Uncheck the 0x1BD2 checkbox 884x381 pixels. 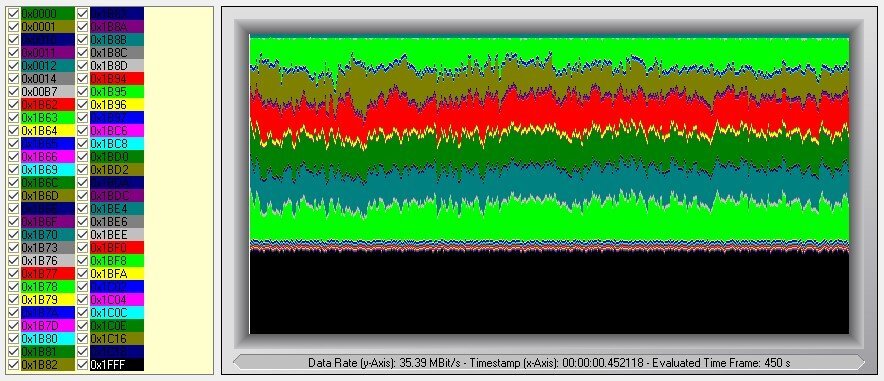click(x=82, y=169)
